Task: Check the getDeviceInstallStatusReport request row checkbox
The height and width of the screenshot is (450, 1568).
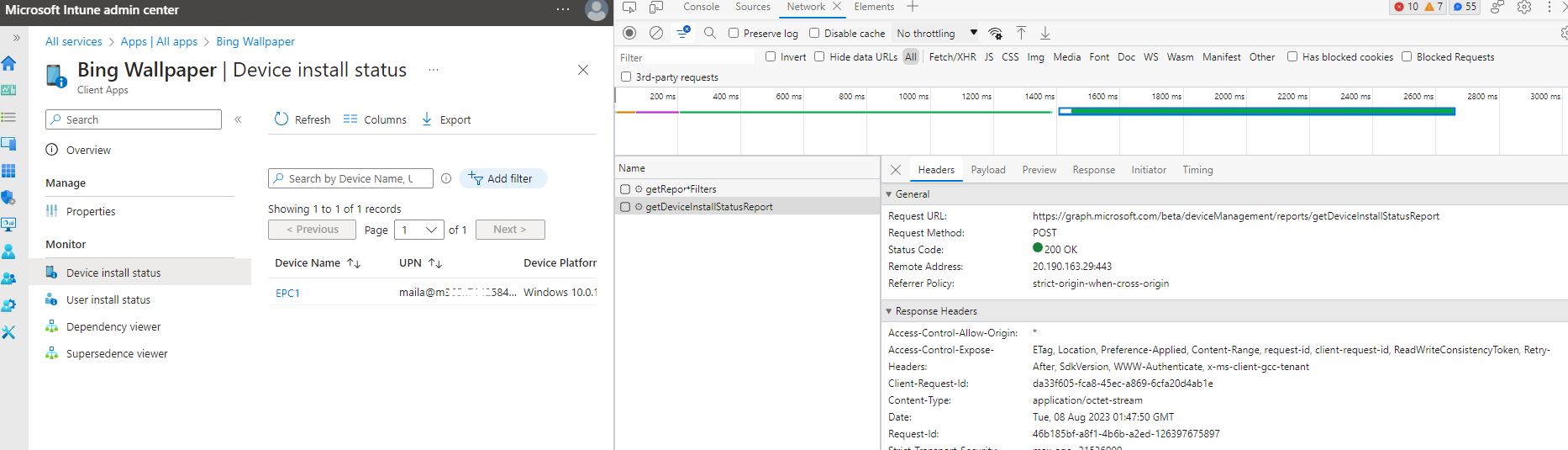Action: click(x=625, y=206)
